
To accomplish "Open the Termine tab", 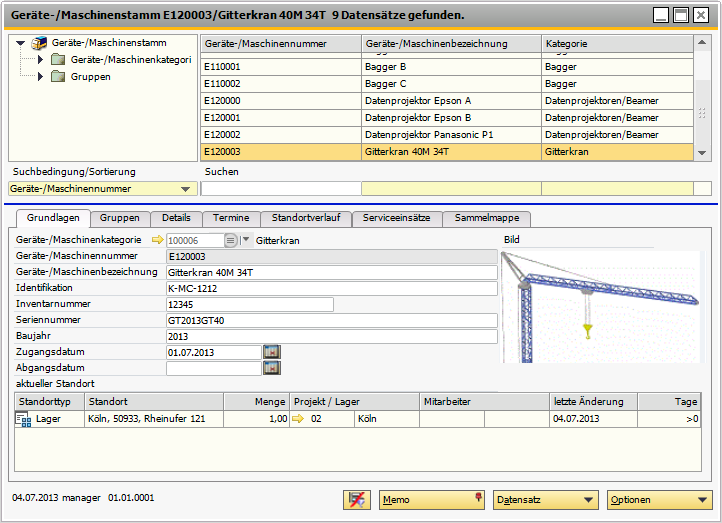I will [231, 219].
